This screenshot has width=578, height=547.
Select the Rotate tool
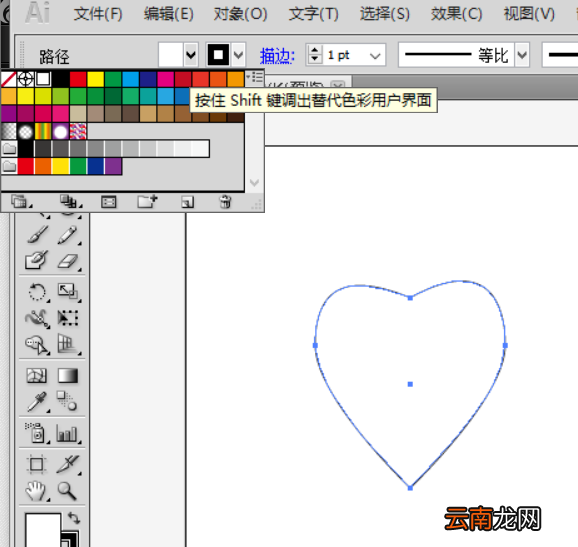[37, 292]
